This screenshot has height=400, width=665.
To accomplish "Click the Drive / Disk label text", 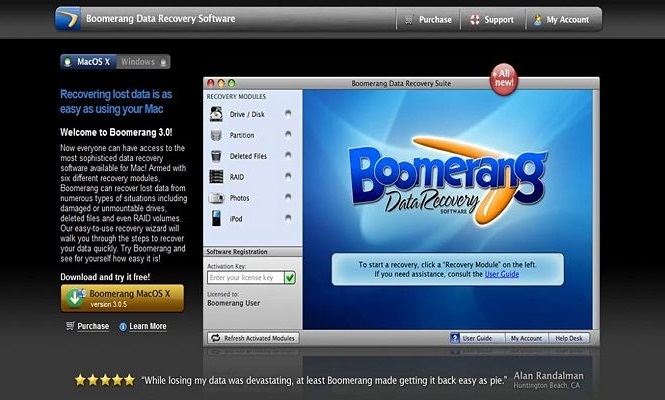I will tap(247, 114).
